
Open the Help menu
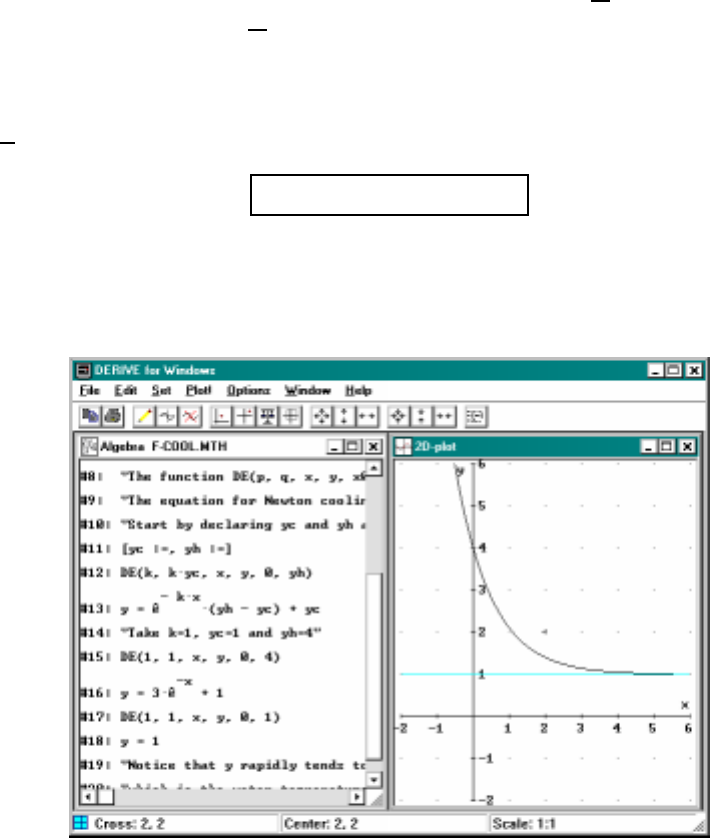point(358,391)
